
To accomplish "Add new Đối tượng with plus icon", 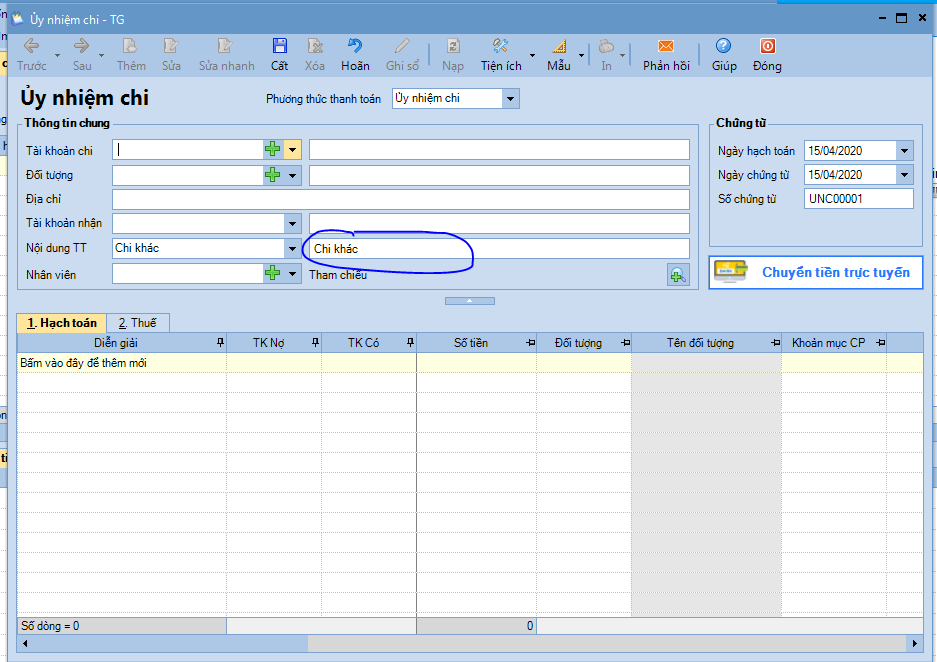I will pyautogui.click(x=272, y=175).
